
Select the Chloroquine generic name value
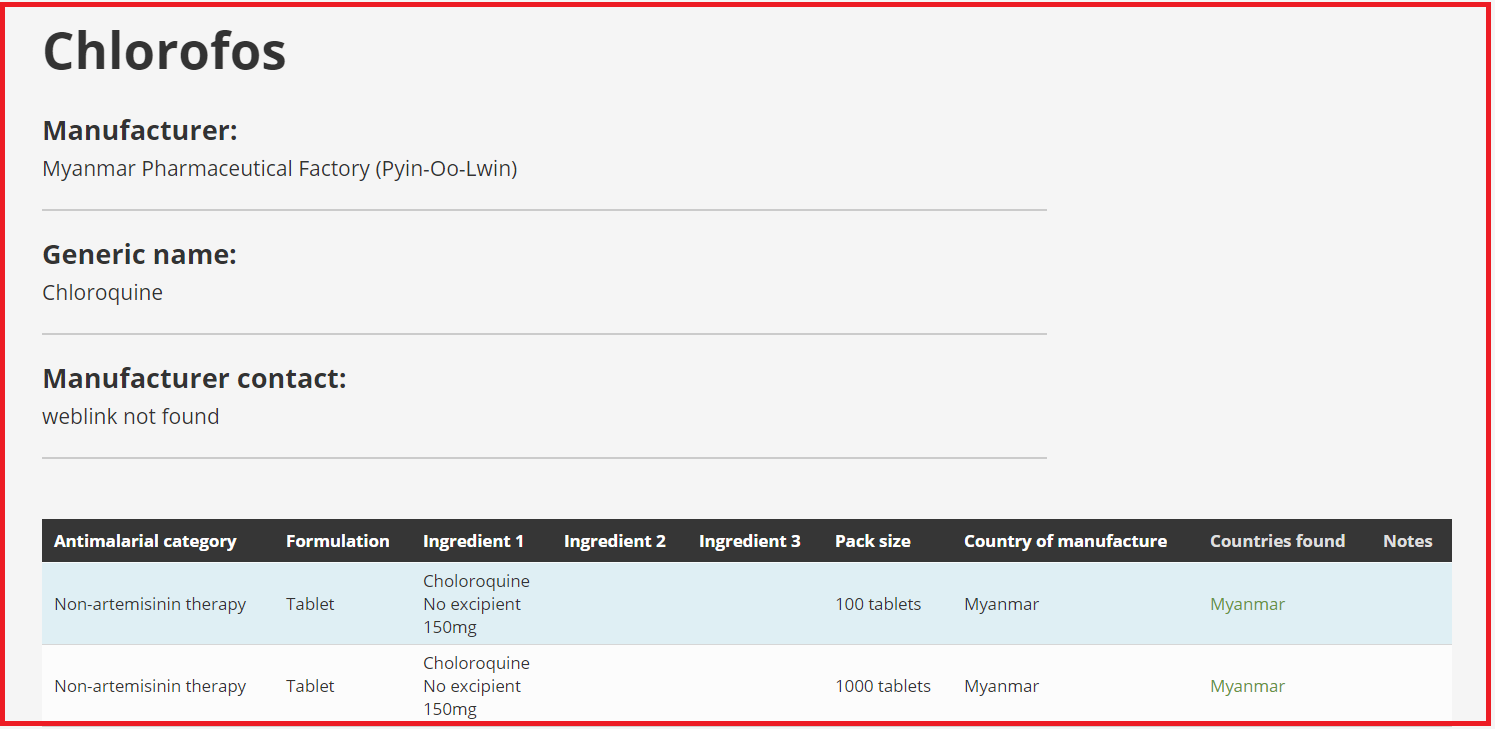click(x=103, y=293)
